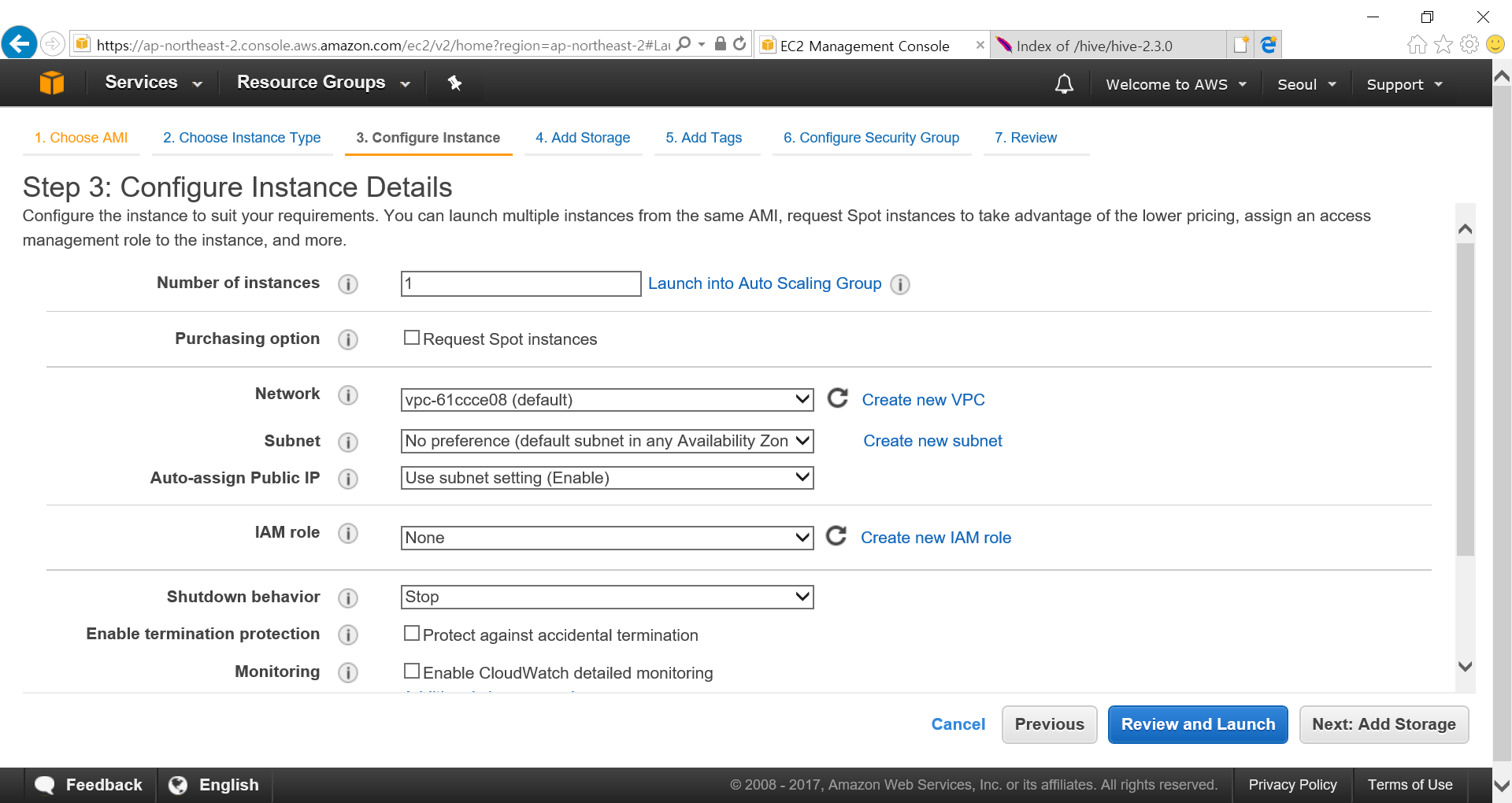1512x803 pixels.
Task: Go to step 7. Review
Action: pyautogui.click(x=1025, y=138)
